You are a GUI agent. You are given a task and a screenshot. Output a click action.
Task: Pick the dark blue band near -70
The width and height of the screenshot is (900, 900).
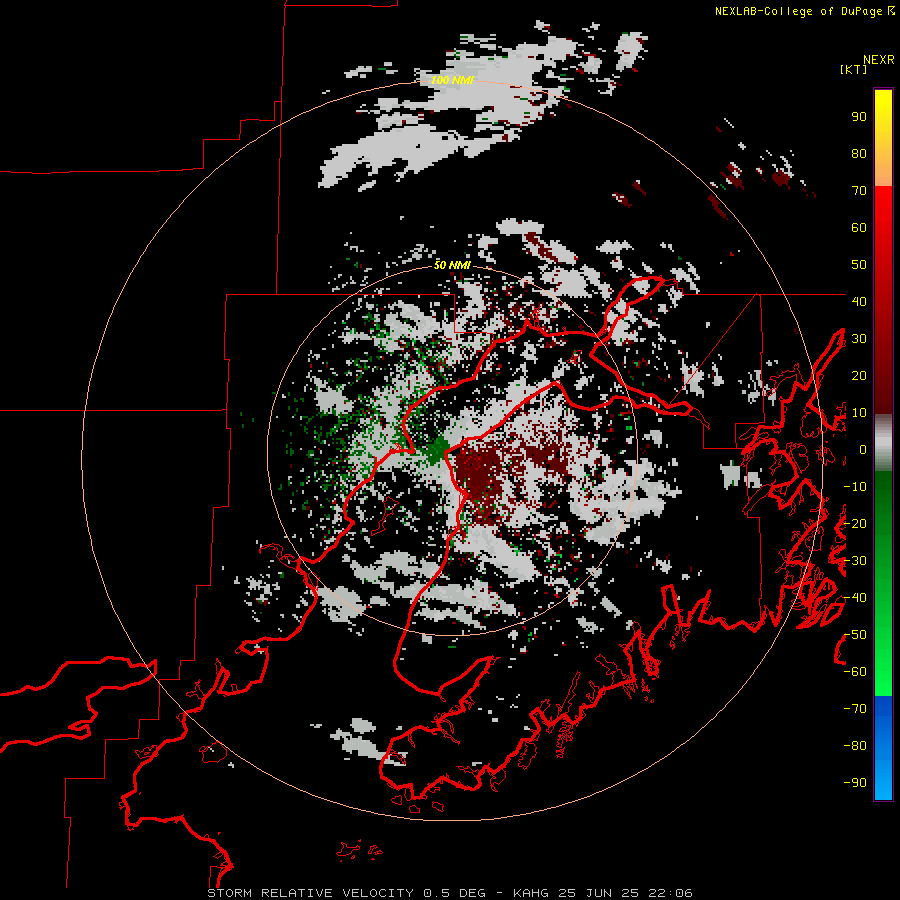pyautogui.click(x=883, y=709)
